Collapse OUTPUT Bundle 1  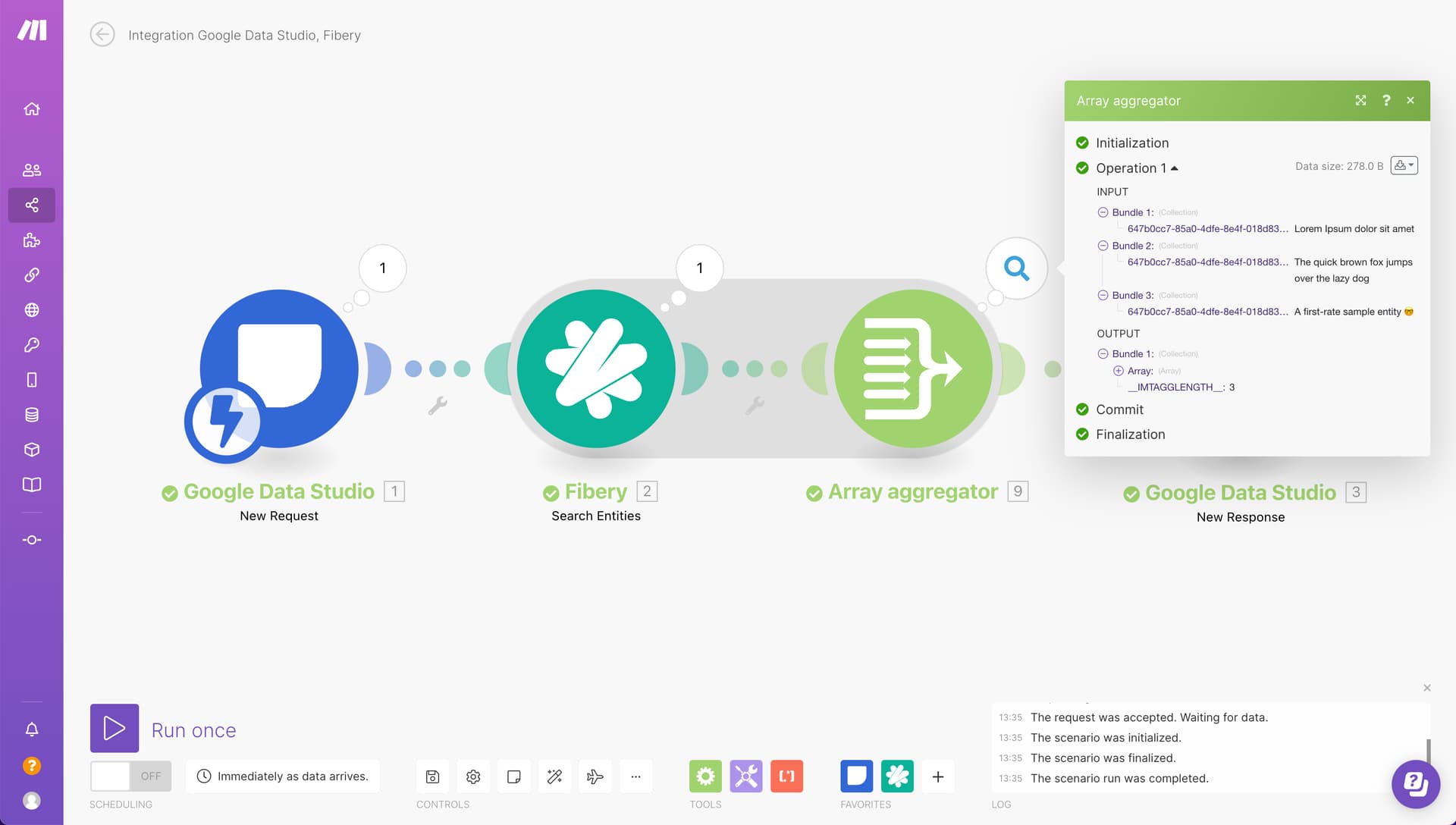click(1103, 353)
